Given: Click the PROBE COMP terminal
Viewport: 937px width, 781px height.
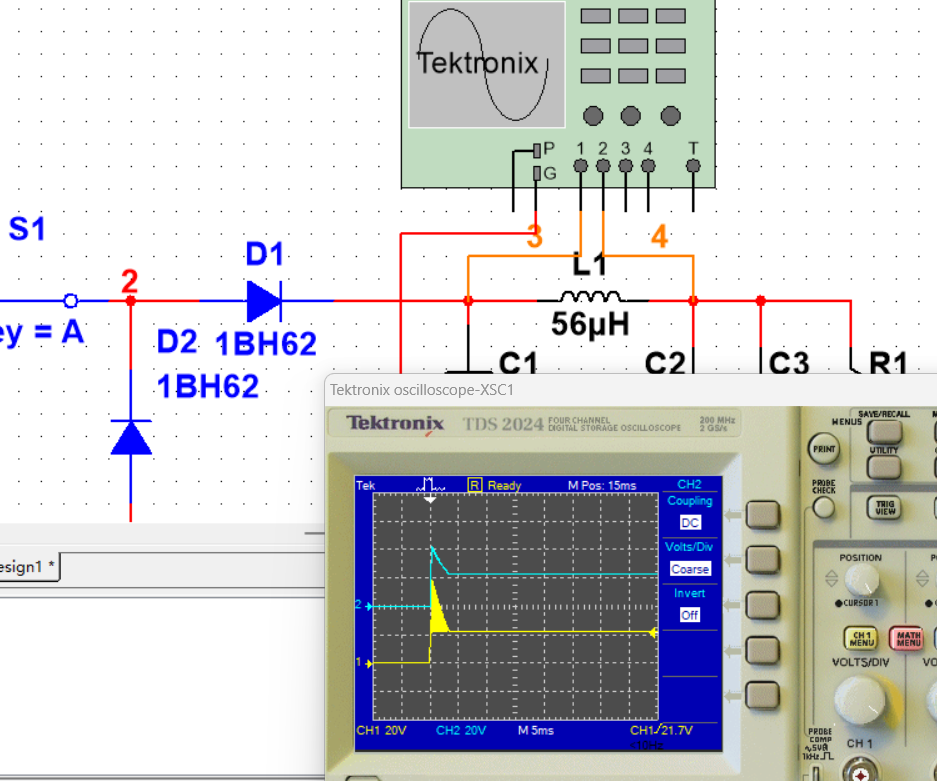Looking at the screenshot, I should (816, 772).
